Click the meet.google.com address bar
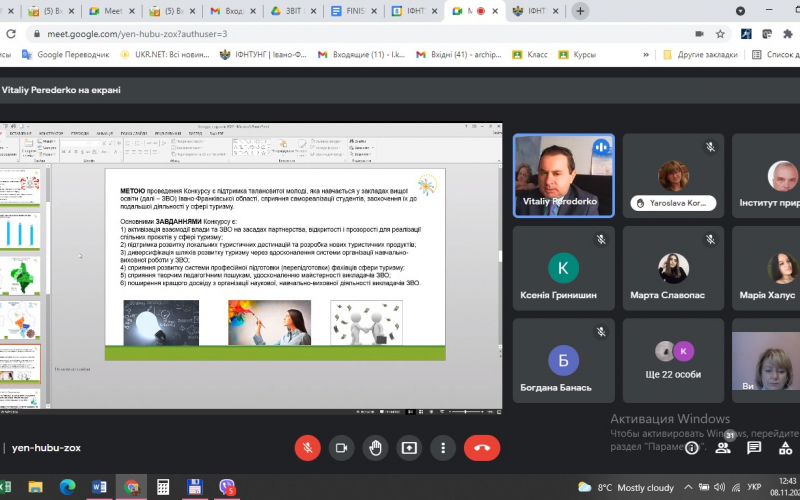The height and width of the screenshot is (500, 800). [x=357, y=34]
